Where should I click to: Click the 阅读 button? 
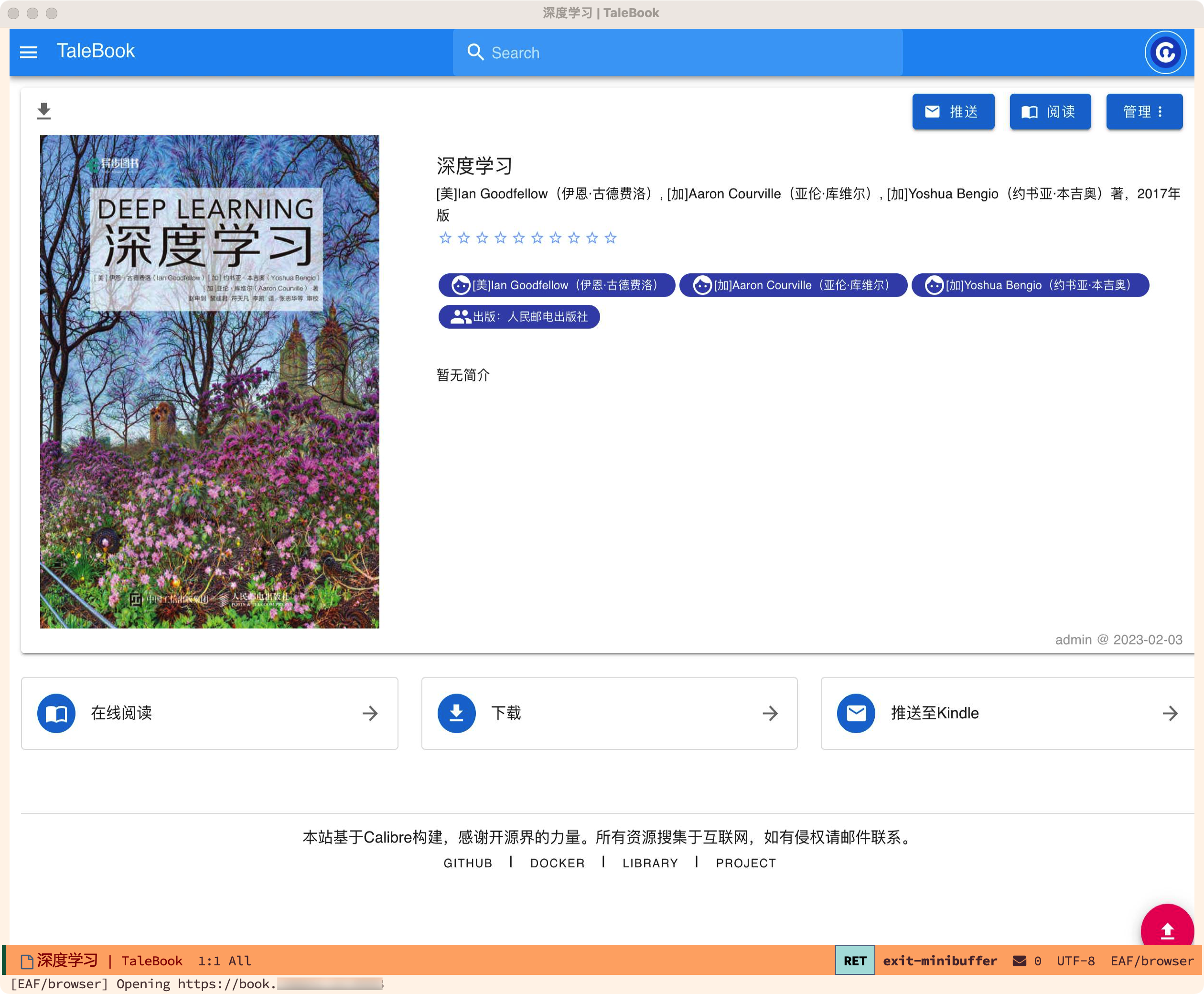click(x=1050, y=112)
